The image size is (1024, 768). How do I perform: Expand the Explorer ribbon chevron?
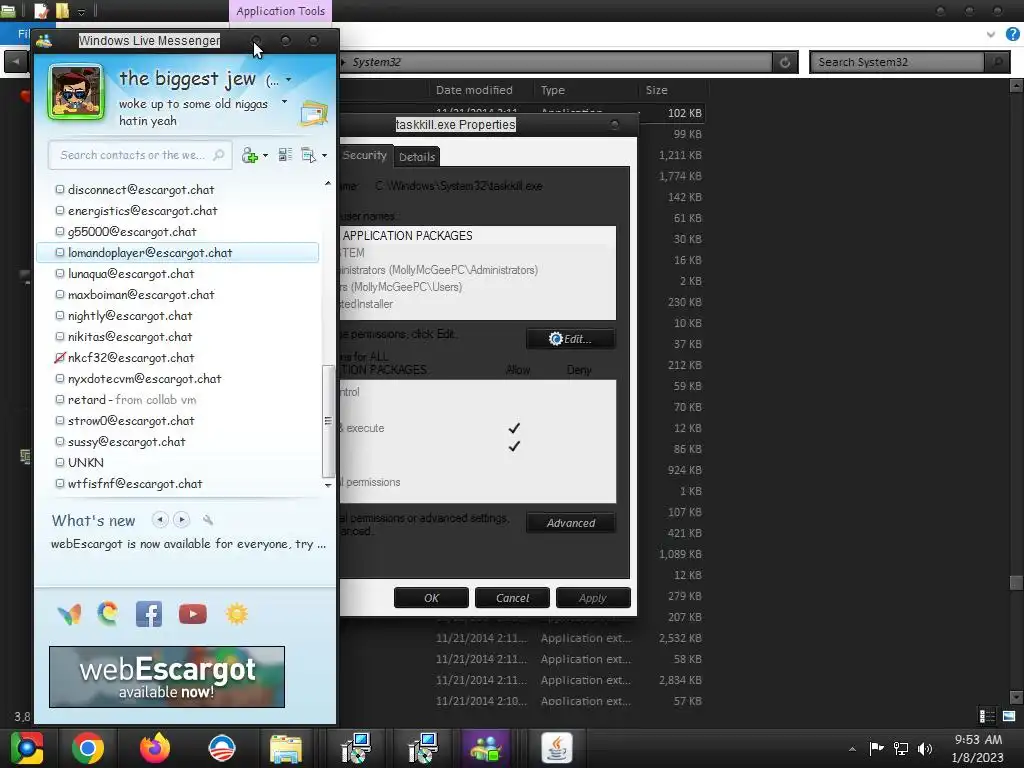(x=991, y=35)
